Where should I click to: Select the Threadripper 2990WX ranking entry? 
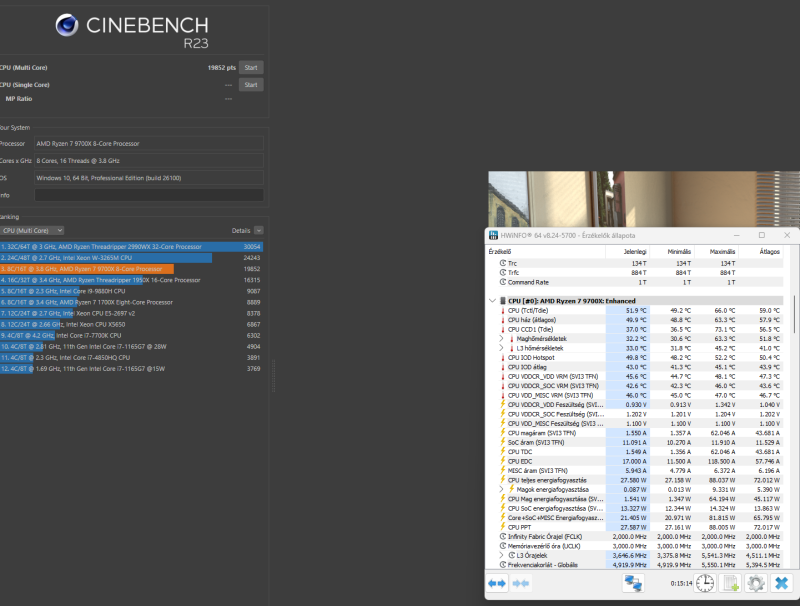click(132, 246)
